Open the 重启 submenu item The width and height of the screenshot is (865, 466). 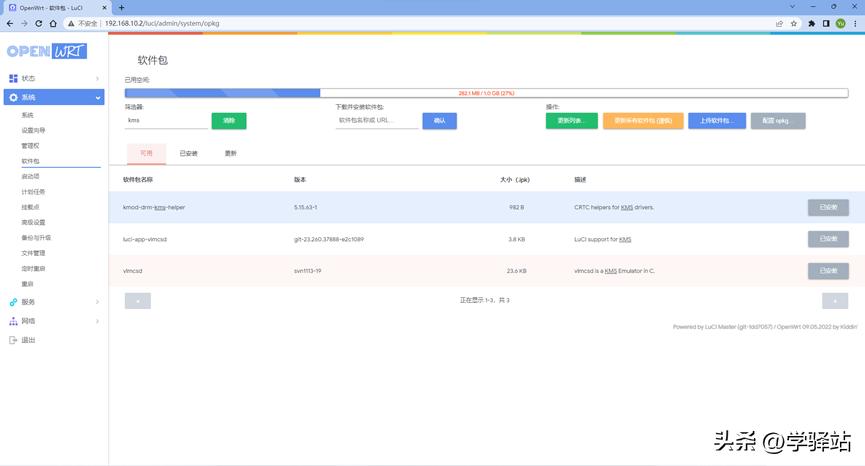coord(28,284)
